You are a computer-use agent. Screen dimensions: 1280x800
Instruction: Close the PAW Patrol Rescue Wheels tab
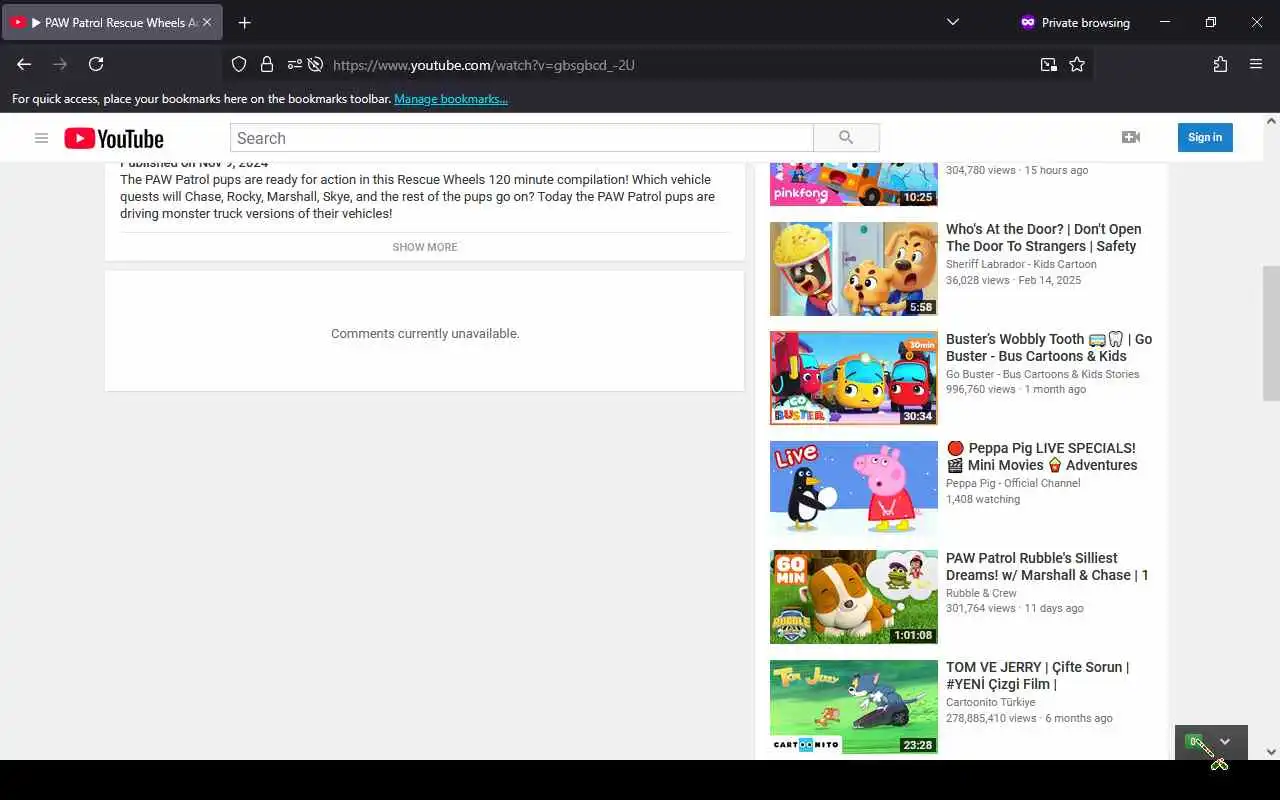pyautogui.click(x=207, y=22)
